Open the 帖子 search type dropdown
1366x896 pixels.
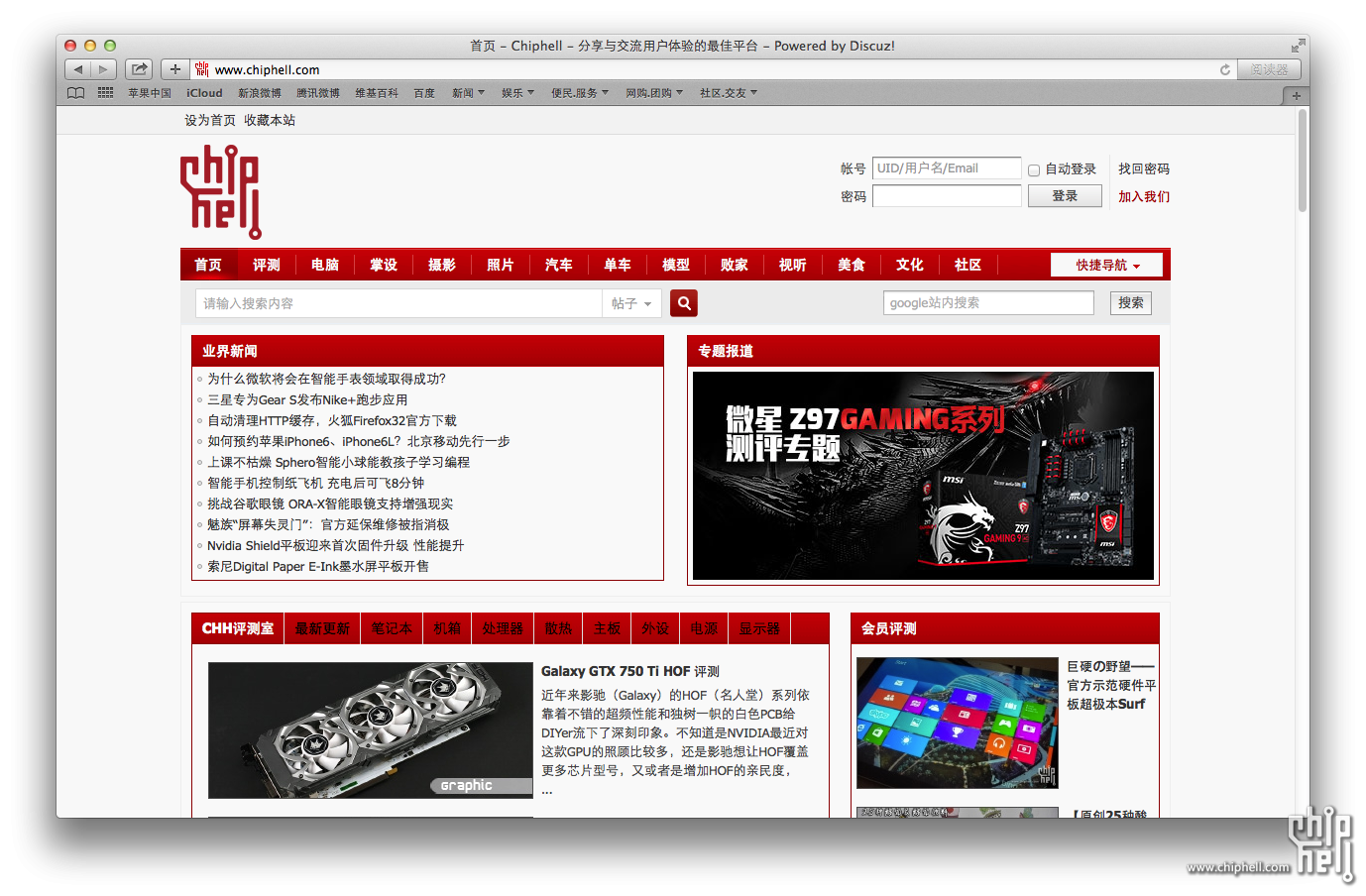pos(631,303)
